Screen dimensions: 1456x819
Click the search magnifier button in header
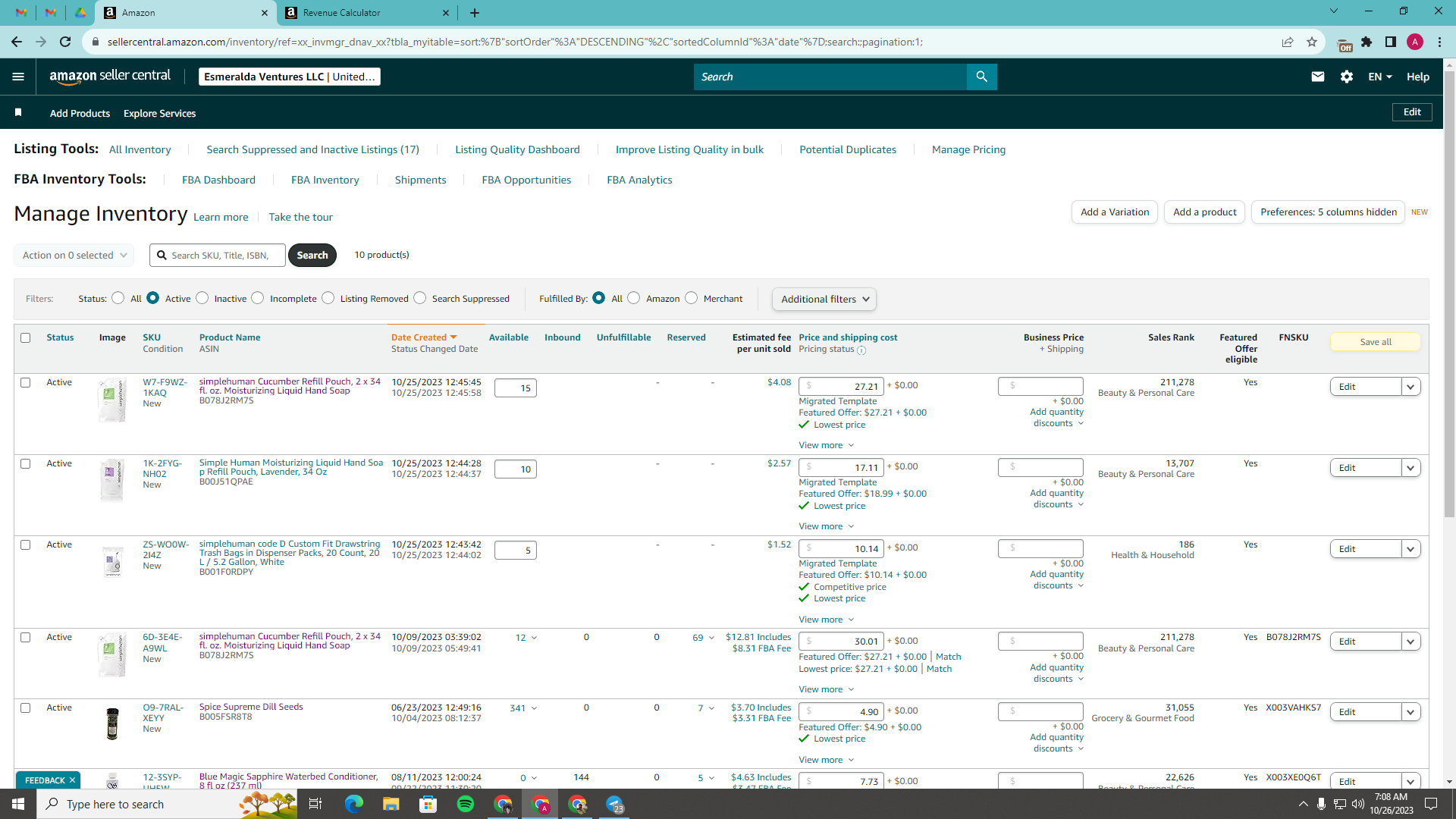[981, 77]
